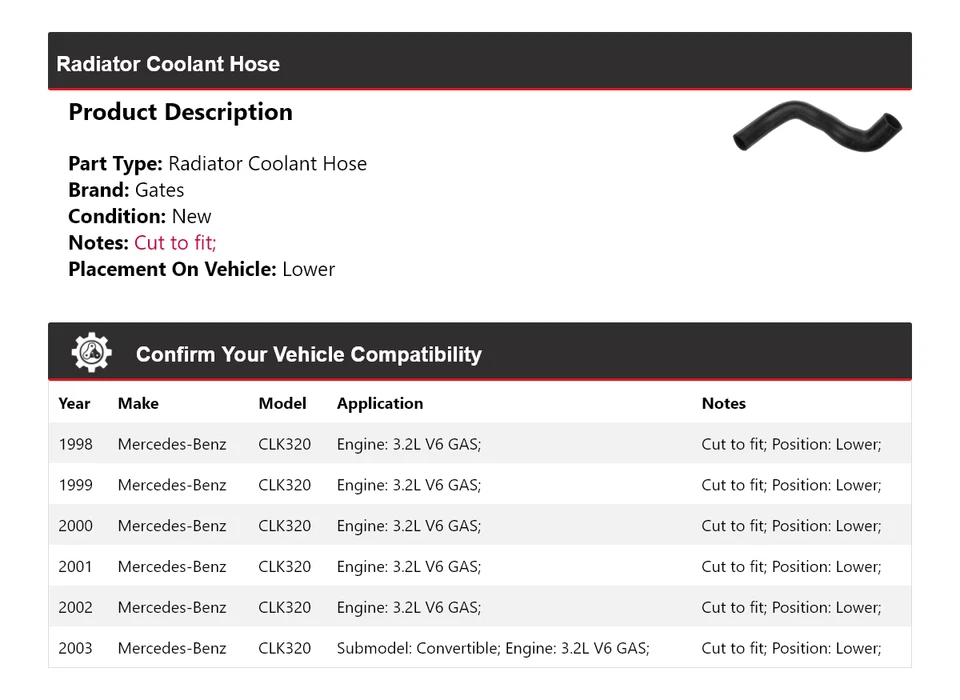Click the gear compatibility icon
The image size is (960, 700).
91,353
